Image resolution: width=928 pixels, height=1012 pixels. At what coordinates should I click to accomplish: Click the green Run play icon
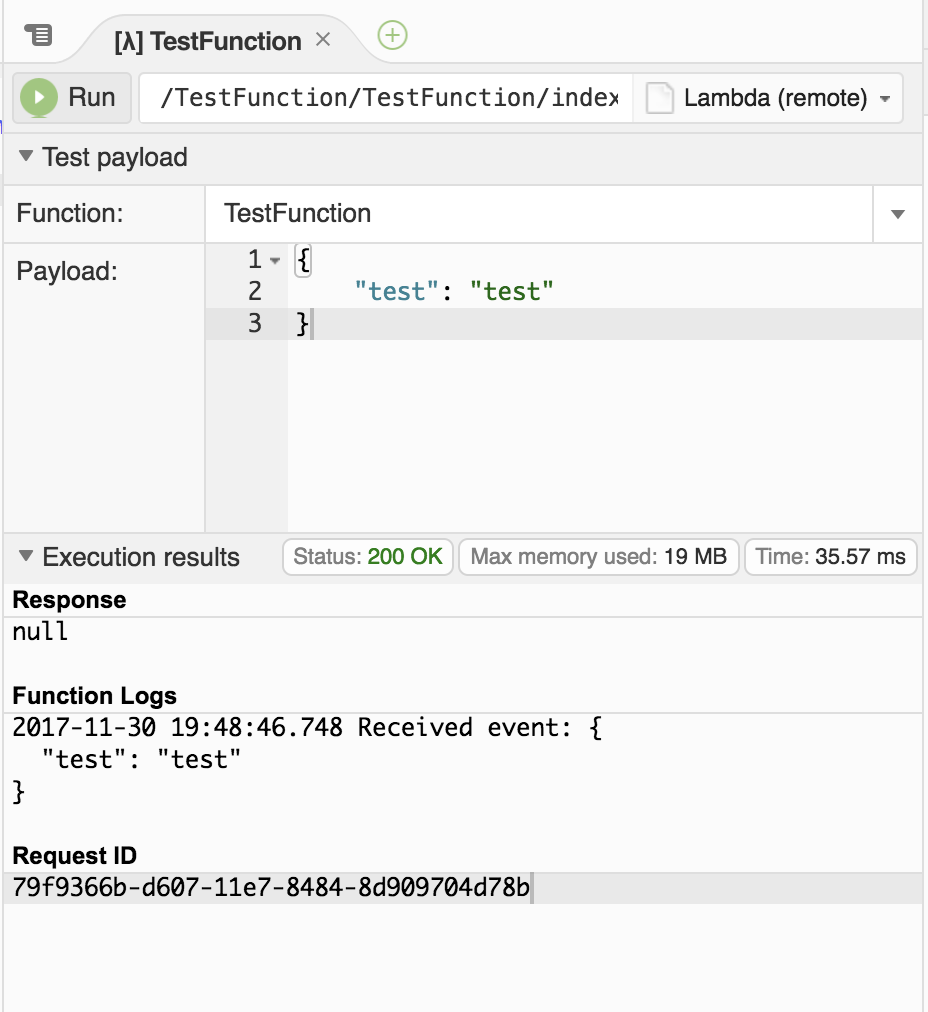(x=38, y=97)
